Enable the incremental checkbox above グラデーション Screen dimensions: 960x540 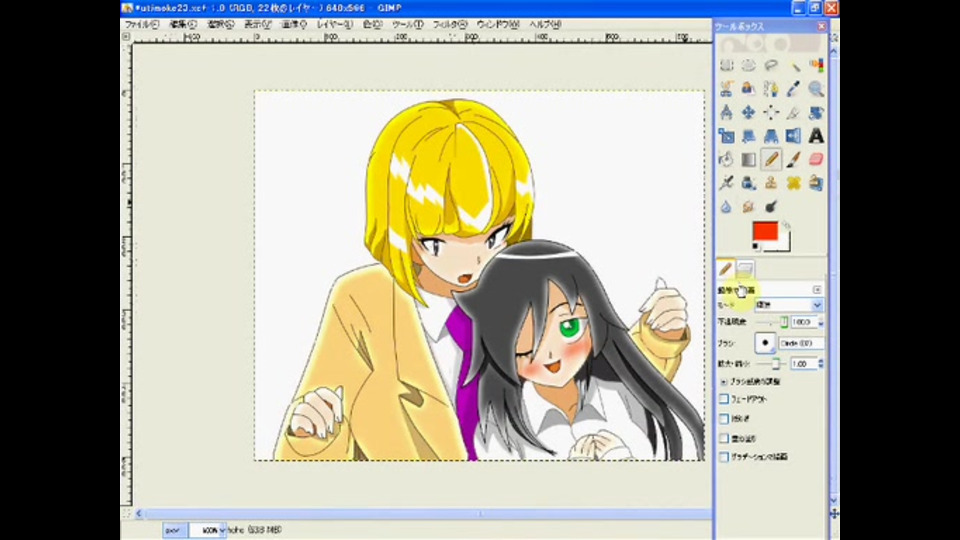click(724, 438)
